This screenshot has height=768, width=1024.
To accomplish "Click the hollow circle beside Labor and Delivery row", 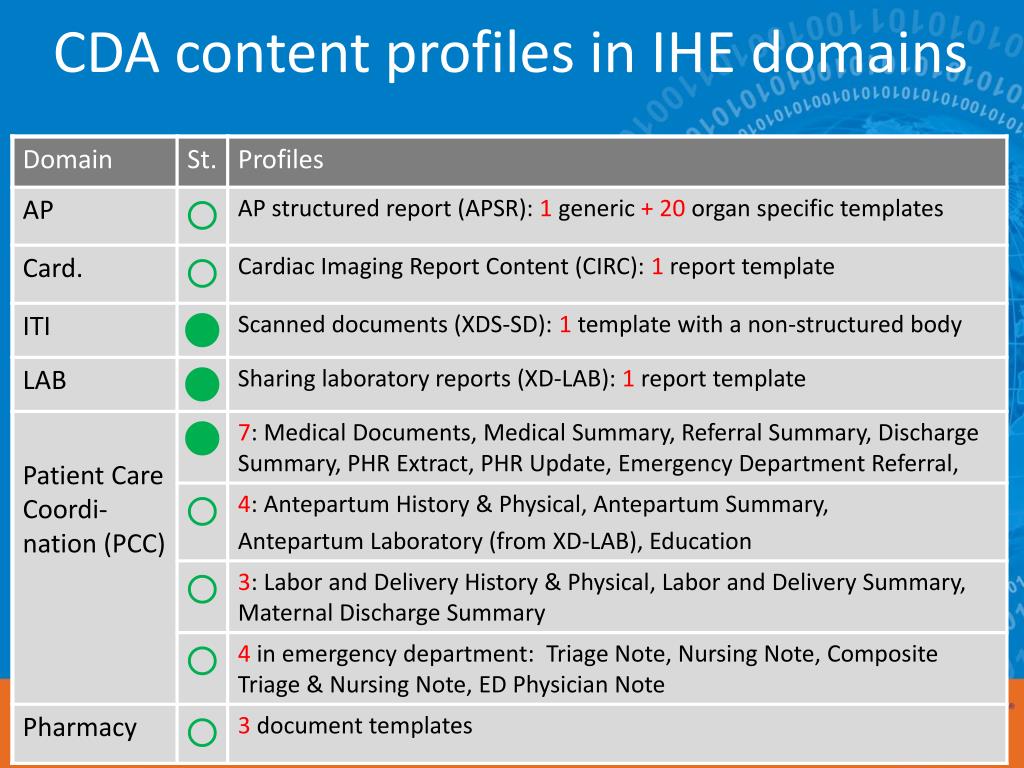I will coord(202,589).
